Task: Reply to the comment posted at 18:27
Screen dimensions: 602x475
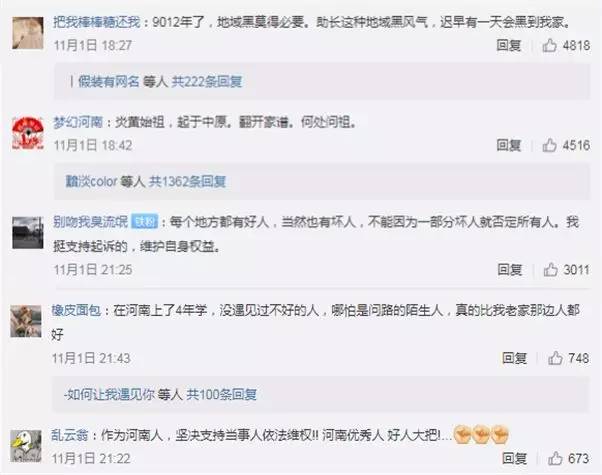Action: [x=508, y=45]
